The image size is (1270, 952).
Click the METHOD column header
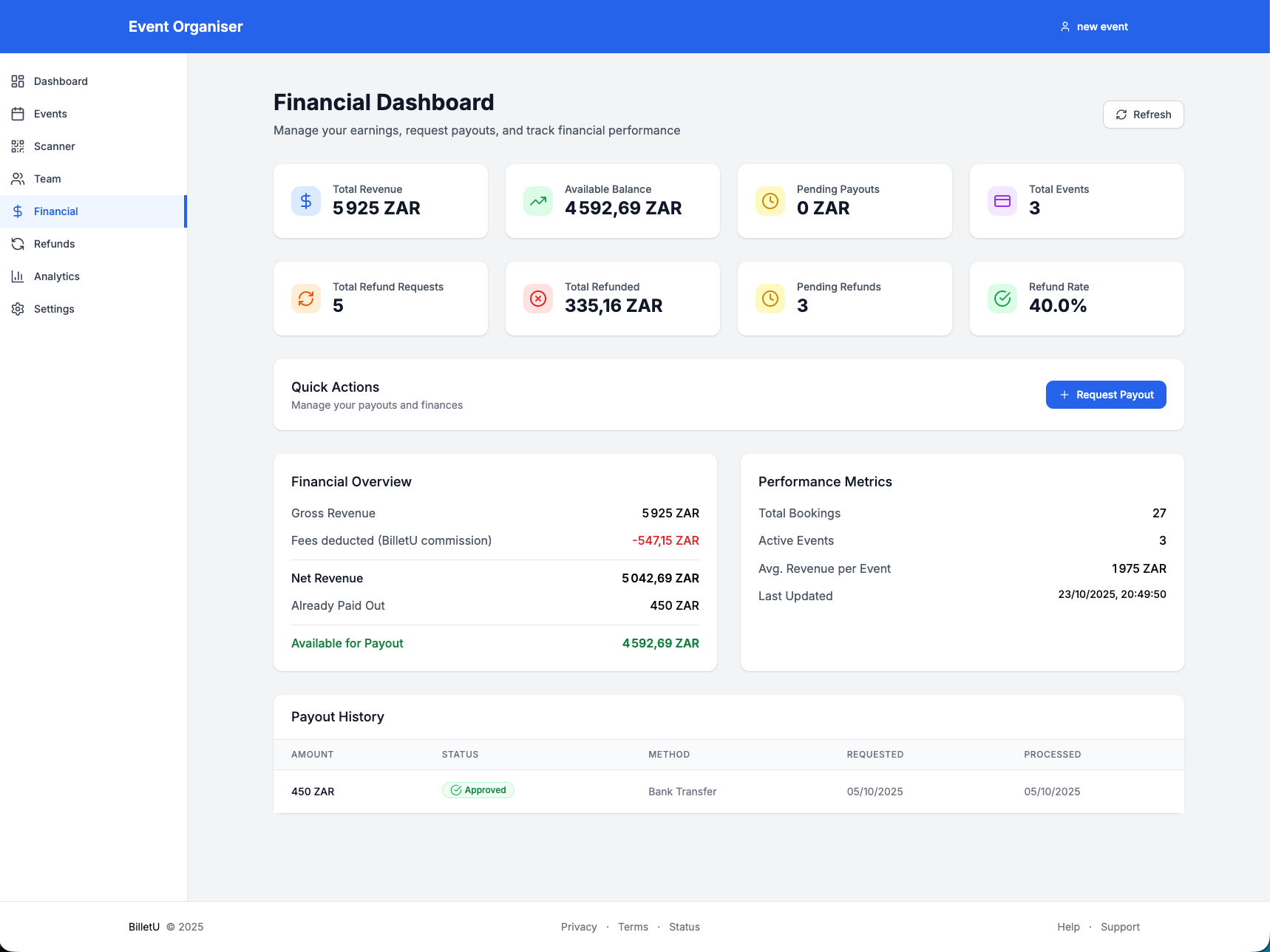point(669,755)
